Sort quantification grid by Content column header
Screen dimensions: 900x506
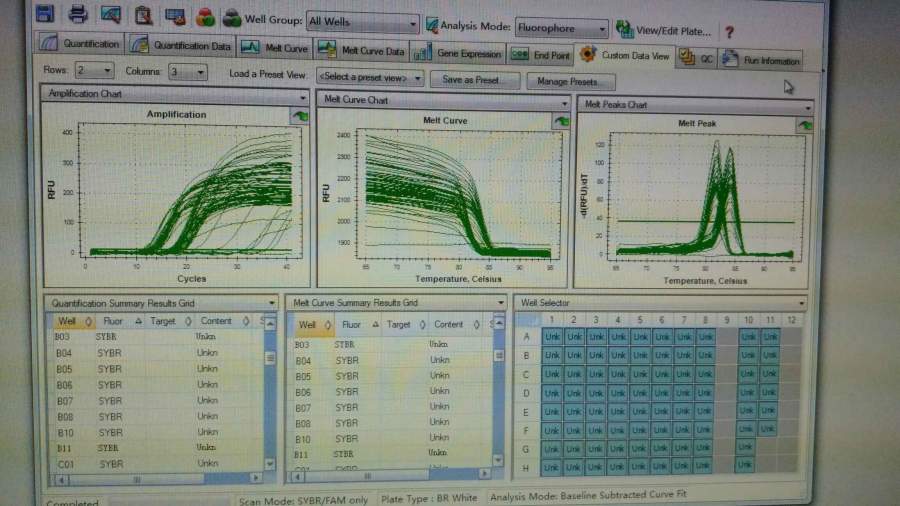(224, 321)
